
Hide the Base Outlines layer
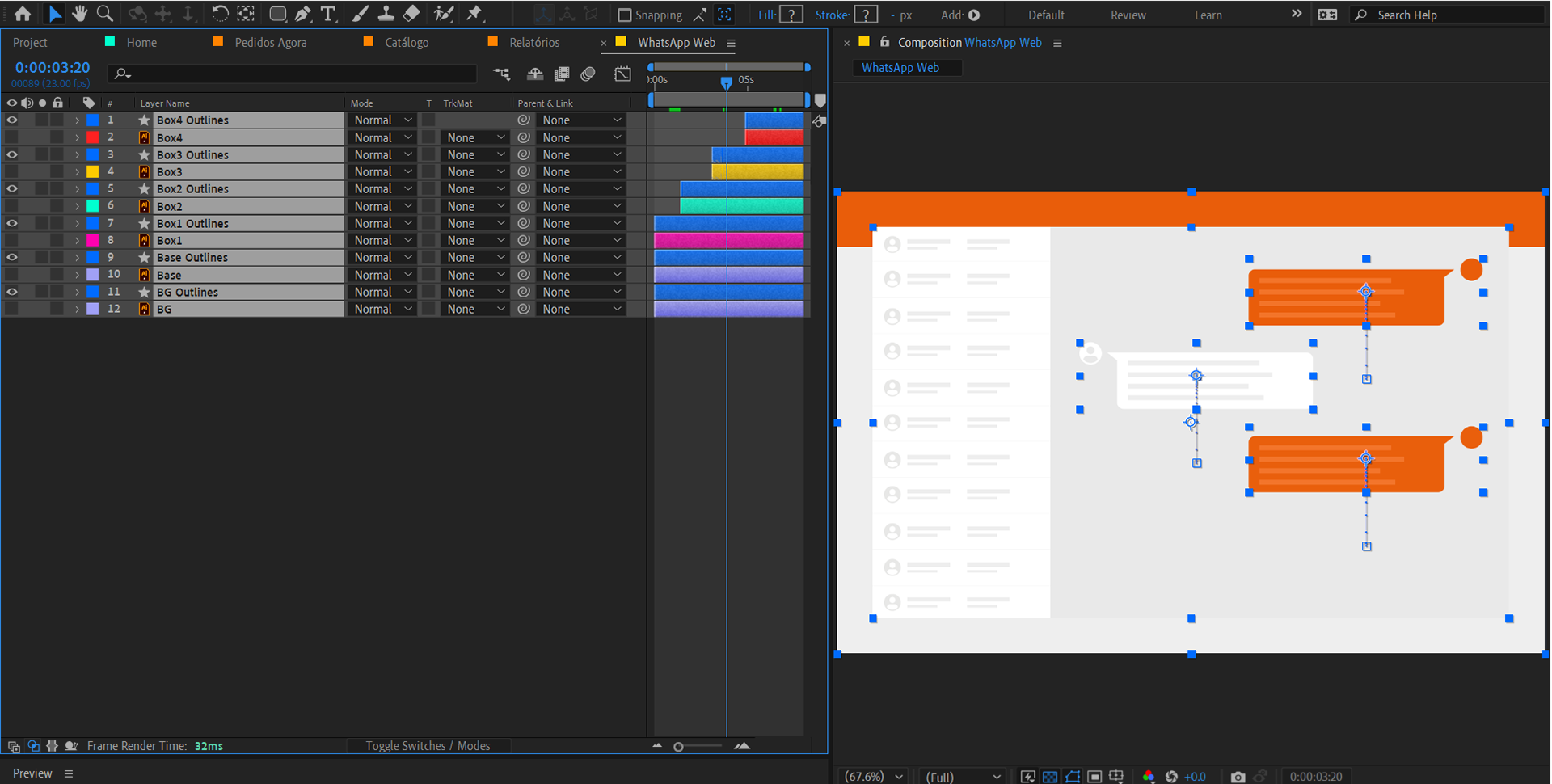tap(12, 257)
